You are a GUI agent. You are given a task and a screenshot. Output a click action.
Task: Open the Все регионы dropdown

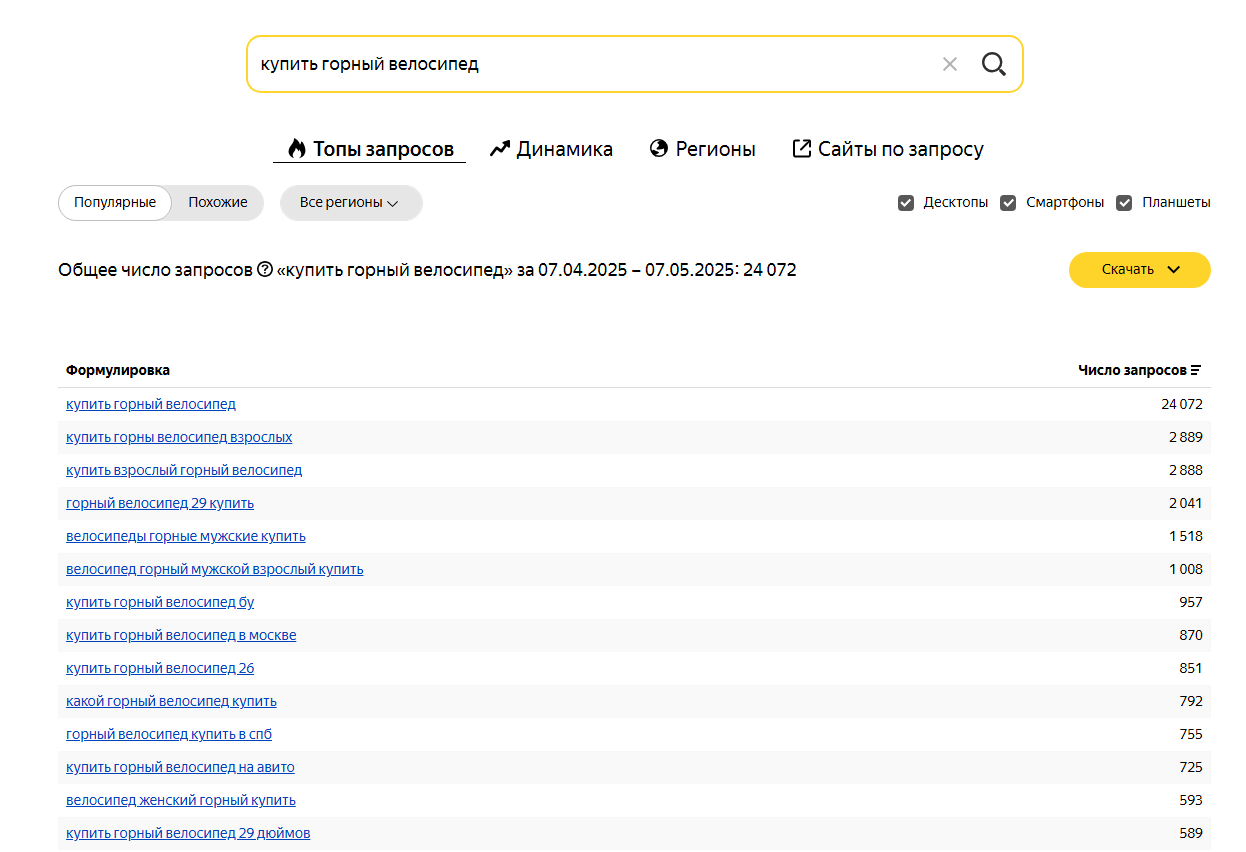(351, 203)
